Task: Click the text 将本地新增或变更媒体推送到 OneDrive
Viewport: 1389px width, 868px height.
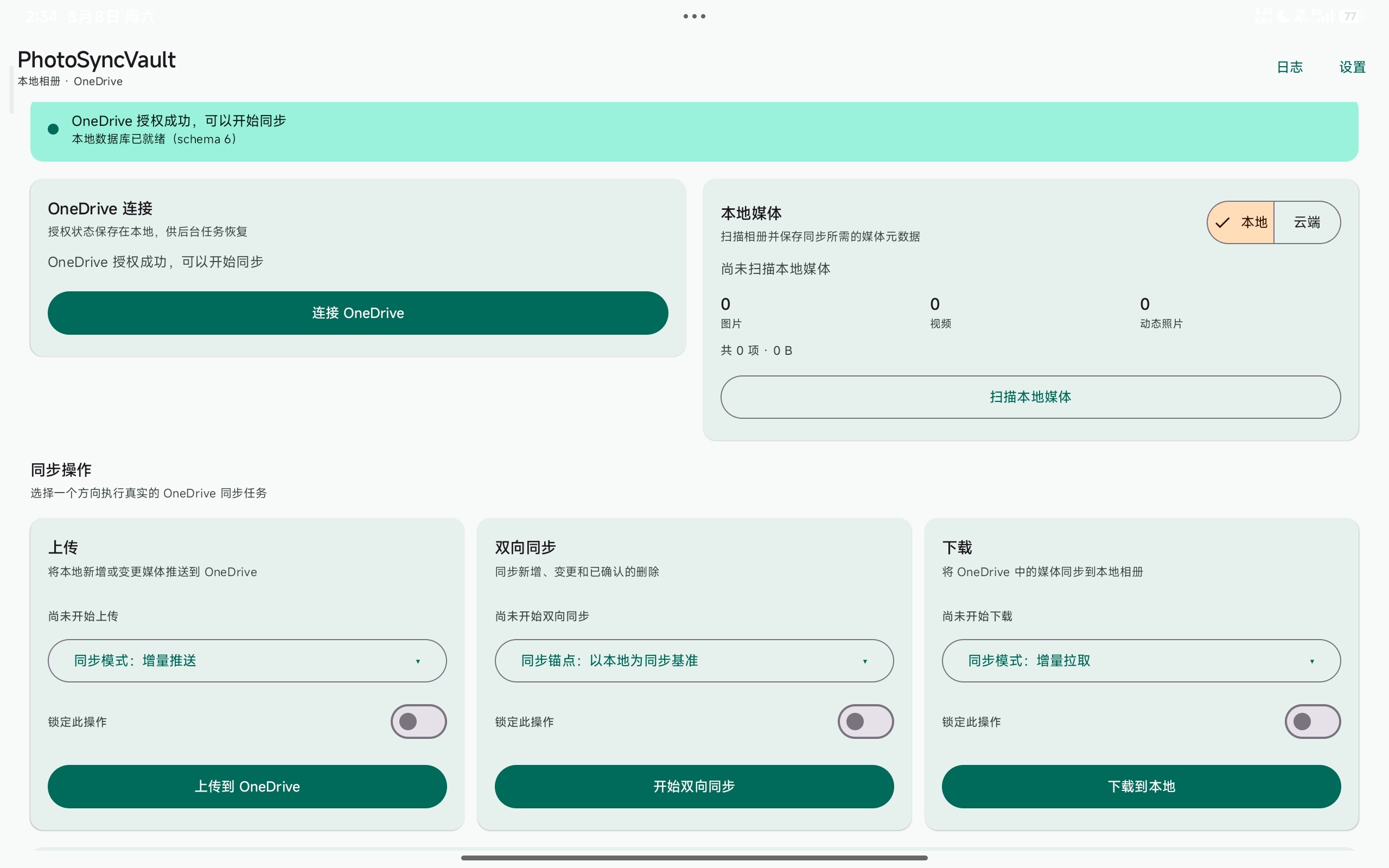Action: coord(152,572)
